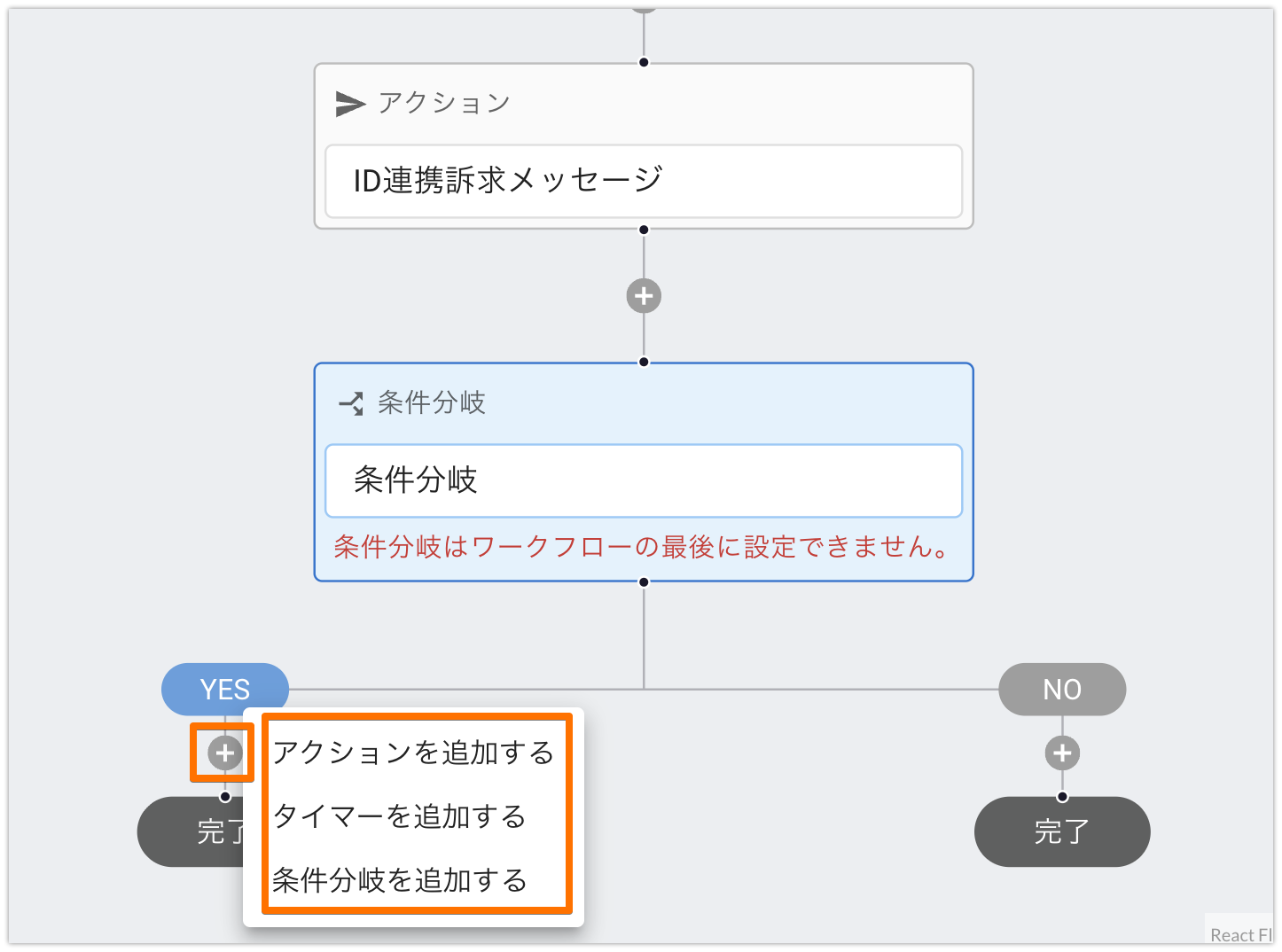Viewport: 1282px width, 952px height.
Task: Click plus button under NO branch
Action: (x=1062, y=753)
